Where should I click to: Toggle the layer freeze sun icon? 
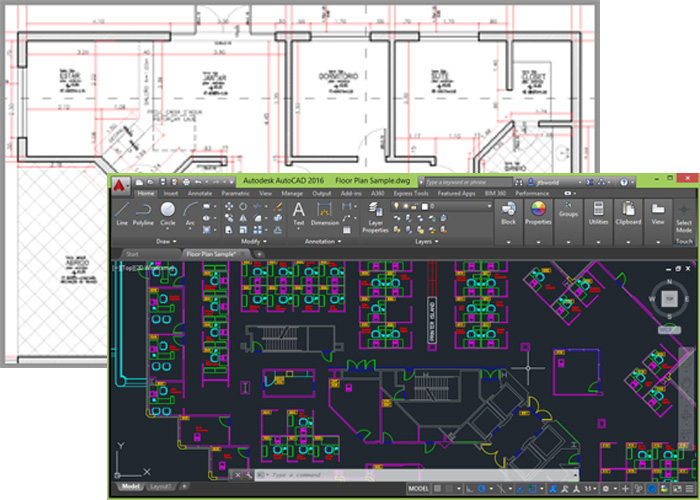405,206
